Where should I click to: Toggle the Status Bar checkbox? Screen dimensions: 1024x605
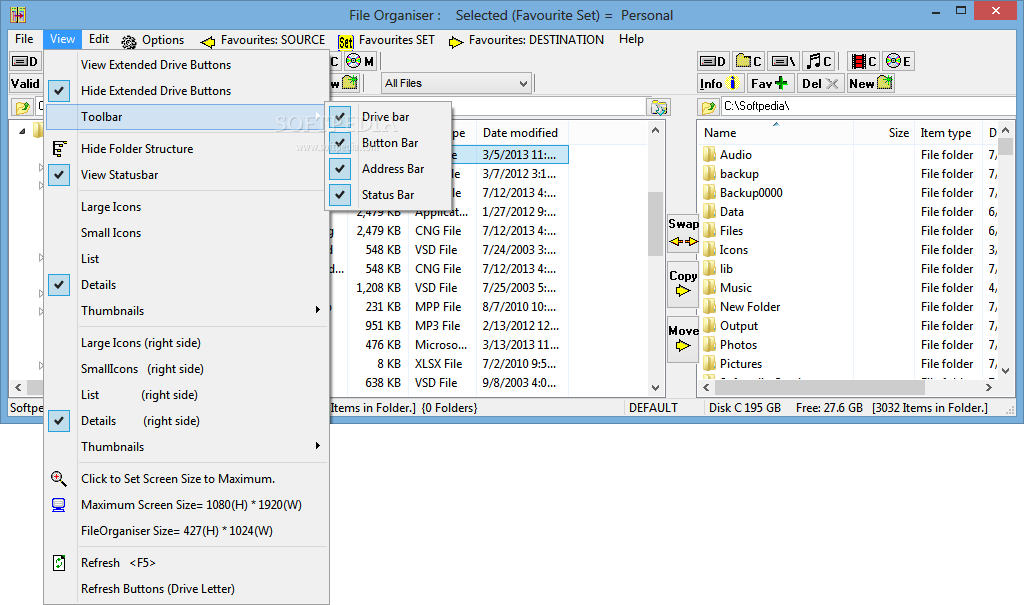pos(340,195)
